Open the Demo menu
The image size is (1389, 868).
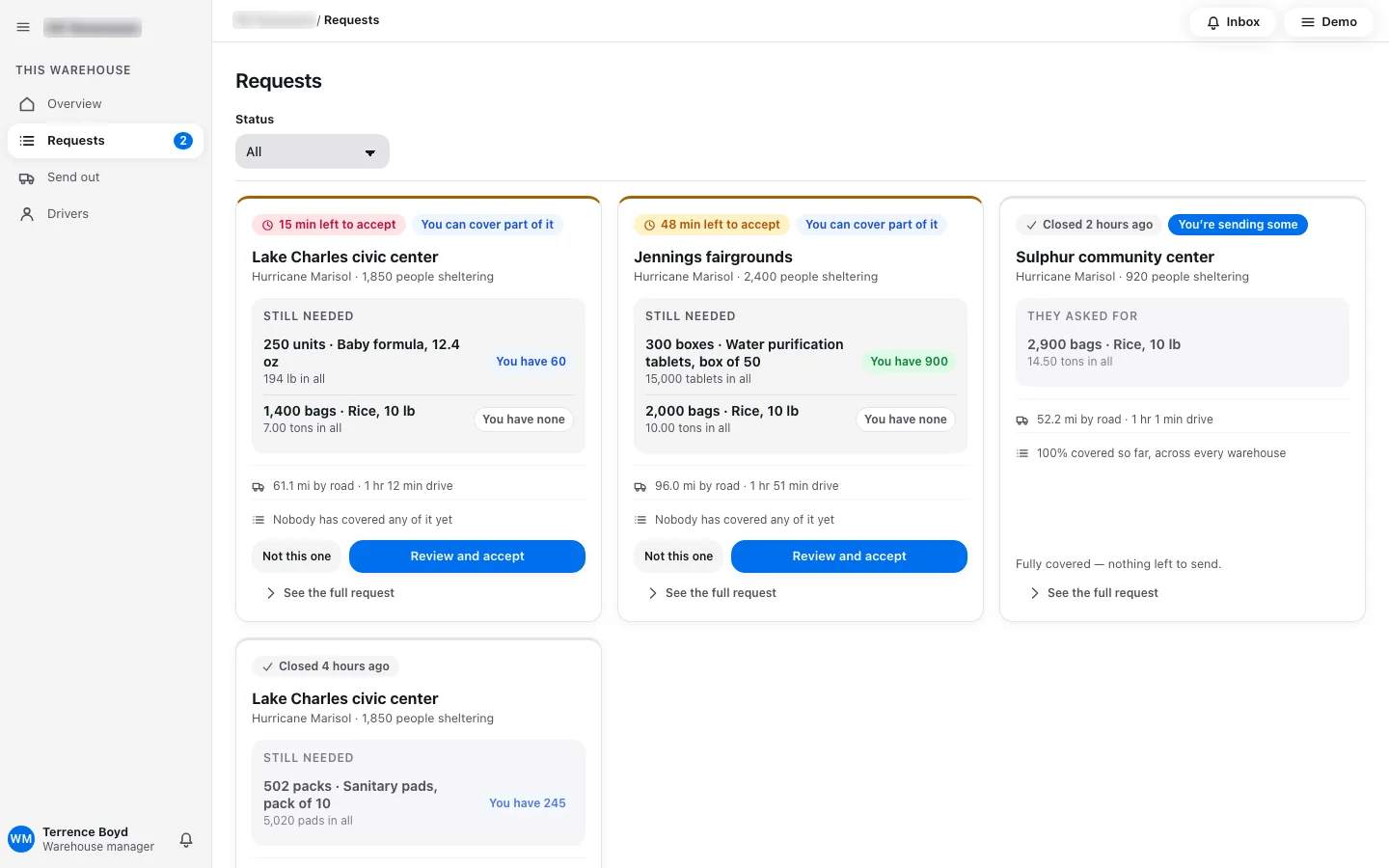(x=1328, y=22)
